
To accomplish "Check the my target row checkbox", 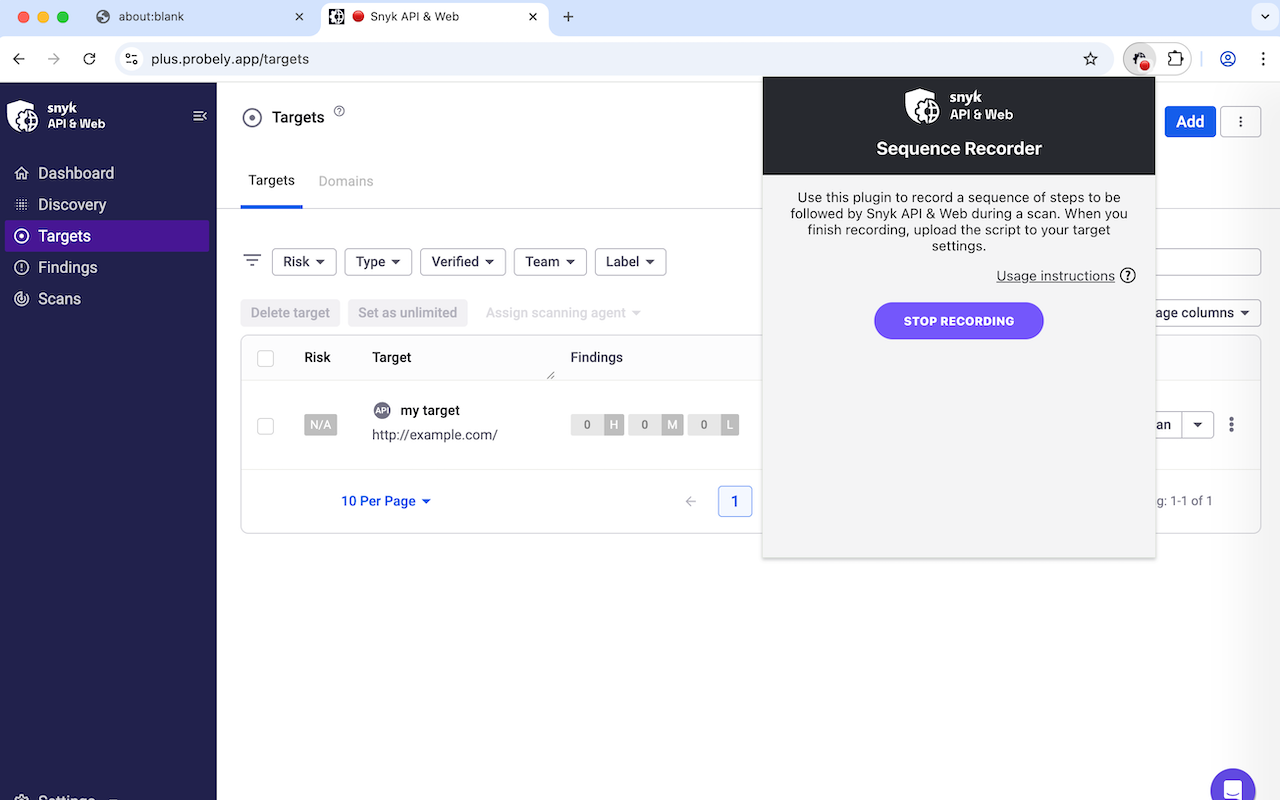I will 265,426.
